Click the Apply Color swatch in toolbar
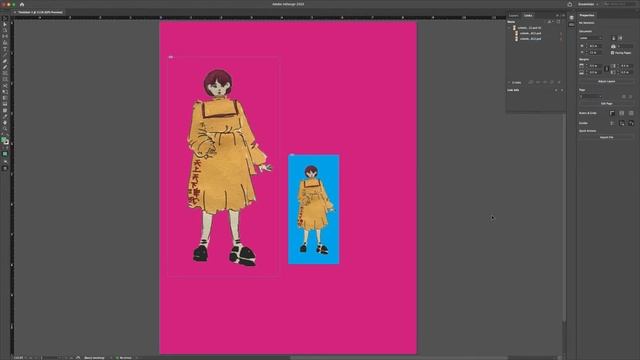The height and width of the screenshot is (360, 640). (x=5, y=154)
